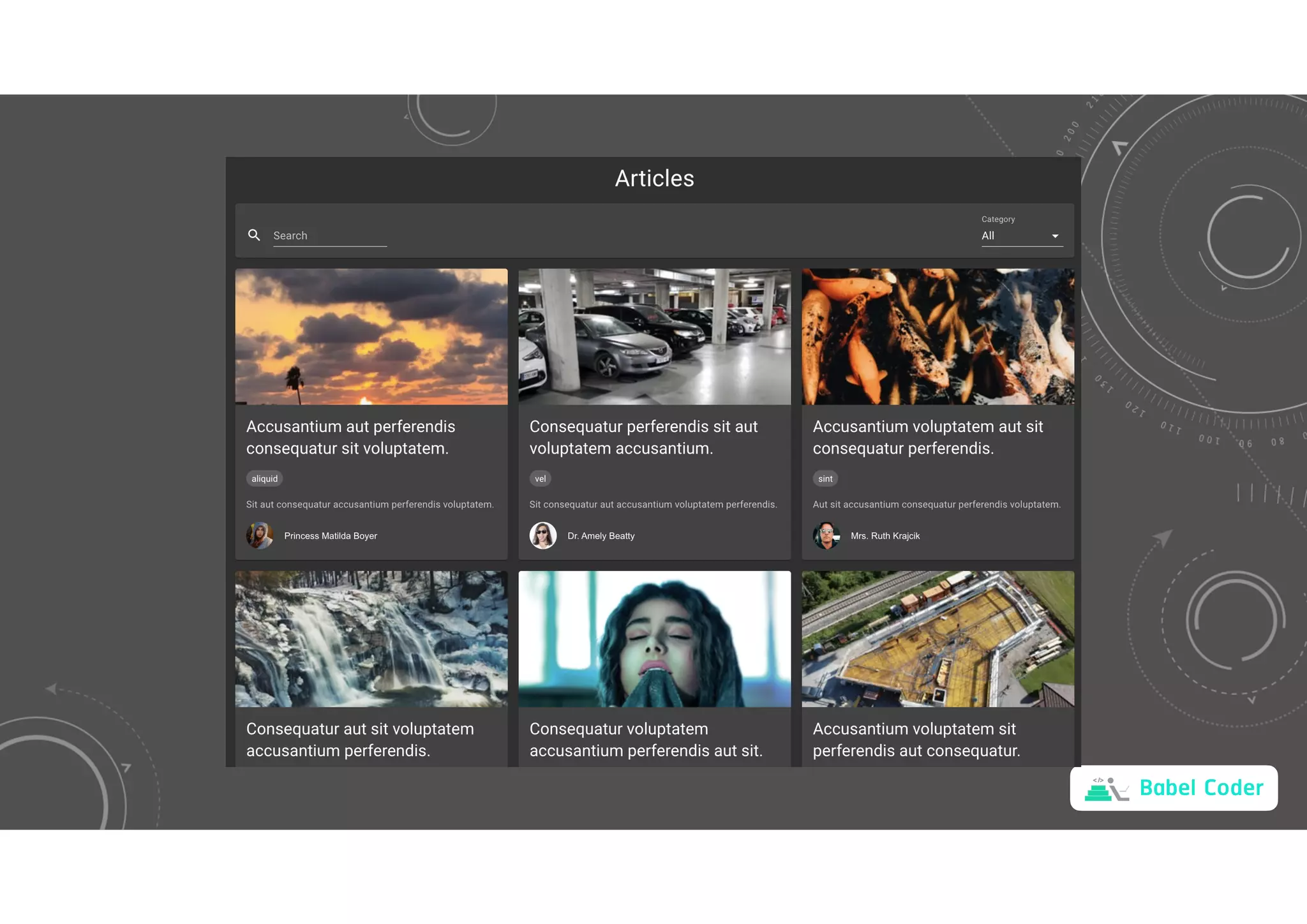Click the search magnifier icon

tap(254, 235)
